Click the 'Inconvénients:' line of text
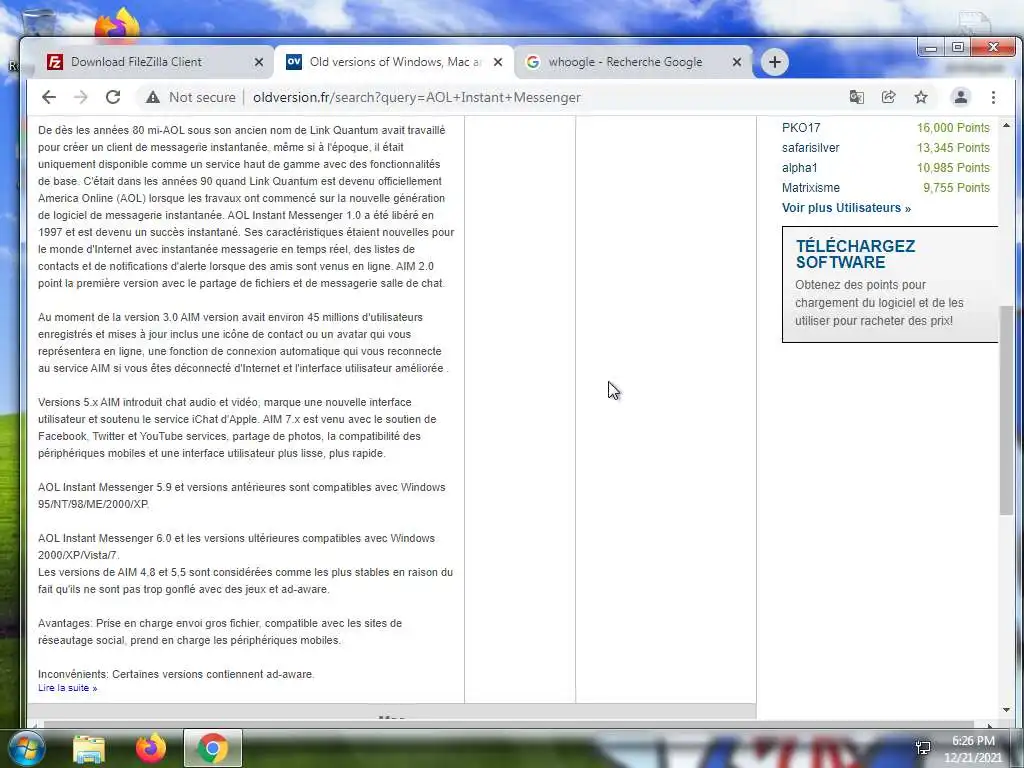Image resolution: width=1024 pixels, height=768 pixels. click(x=176, y=674)
